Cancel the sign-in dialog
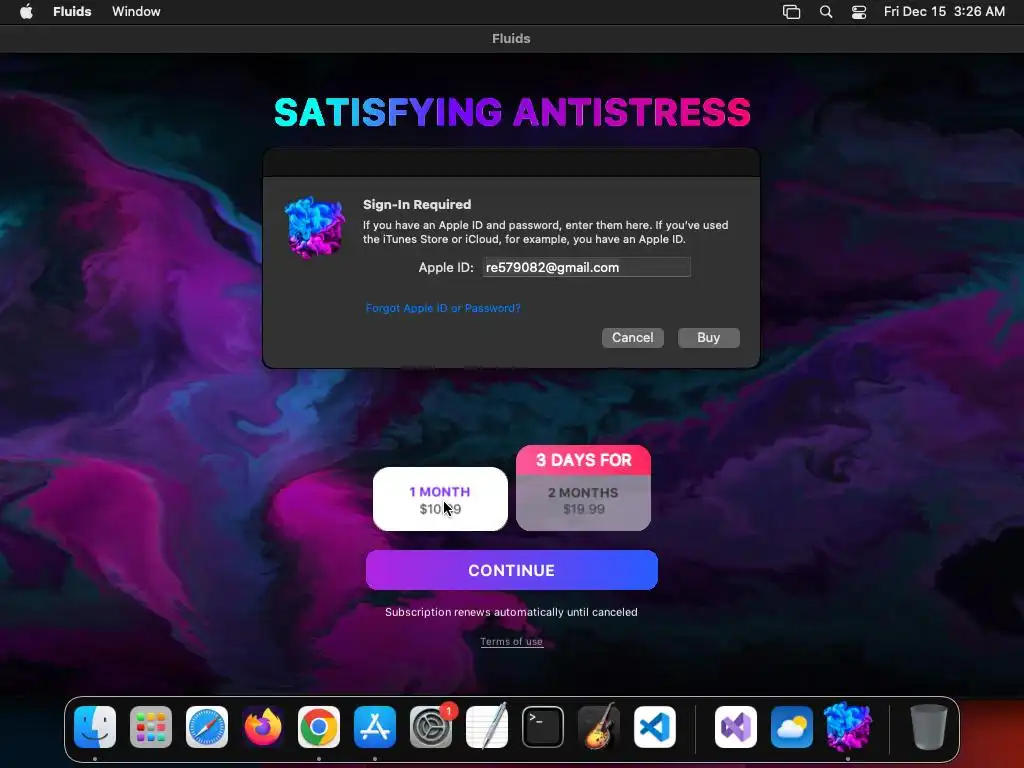This screenshot has height=768, width=1024. pyautogui.click(x=632, y=338)
